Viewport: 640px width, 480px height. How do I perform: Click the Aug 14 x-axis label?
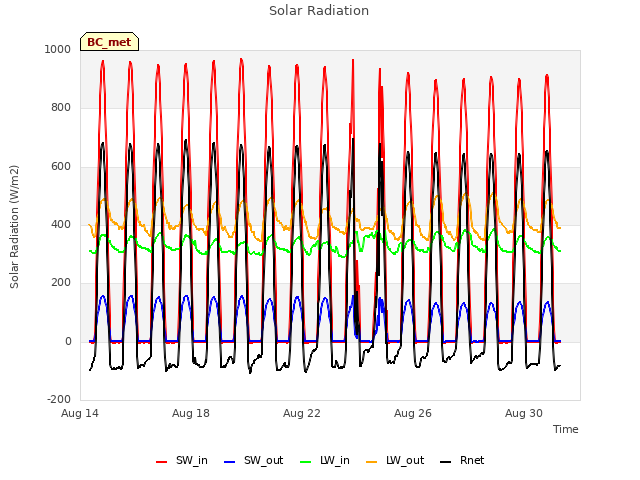coord(80,413)
